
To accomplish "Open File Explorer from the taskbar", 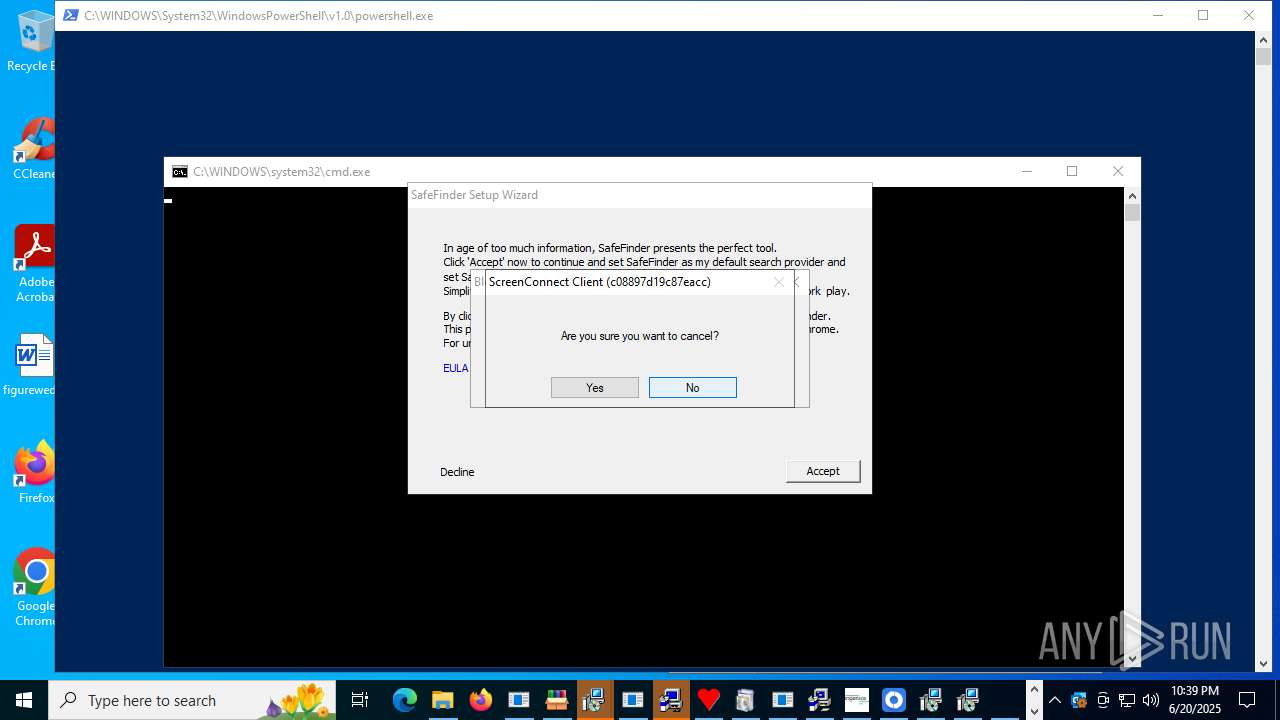I will point(442,700).
